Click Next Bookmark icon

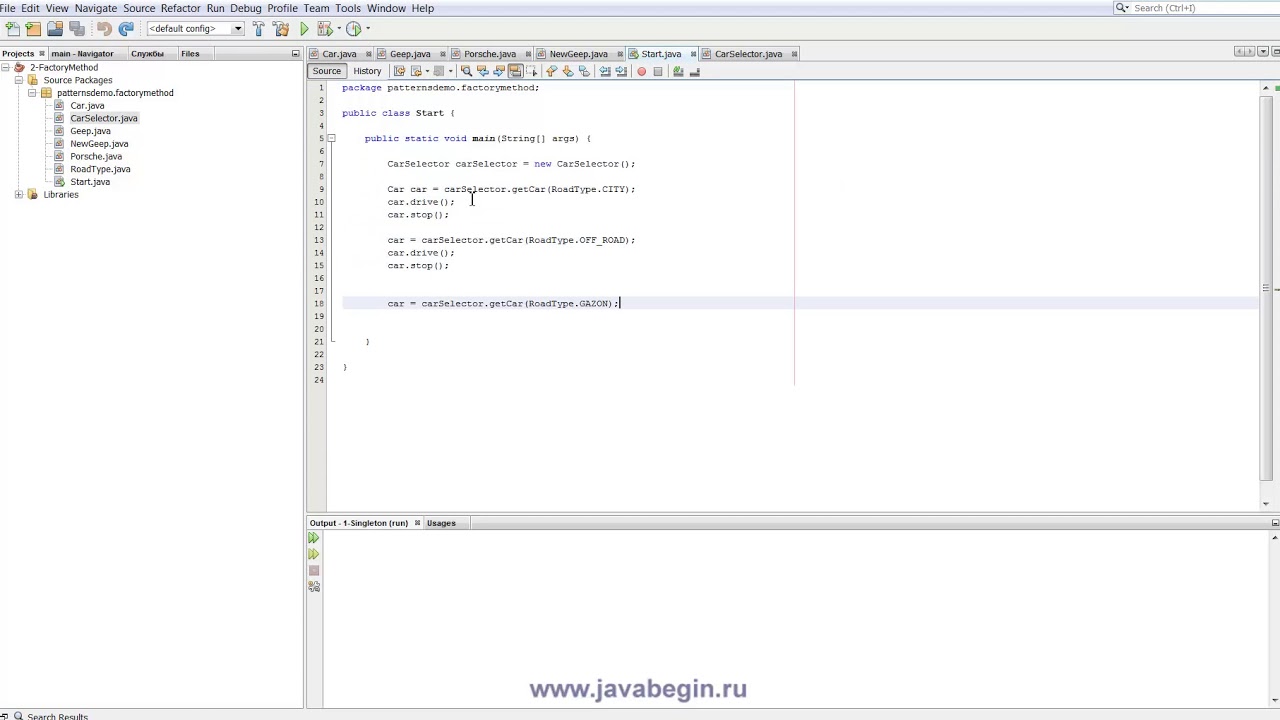click(x=568, y=71)
